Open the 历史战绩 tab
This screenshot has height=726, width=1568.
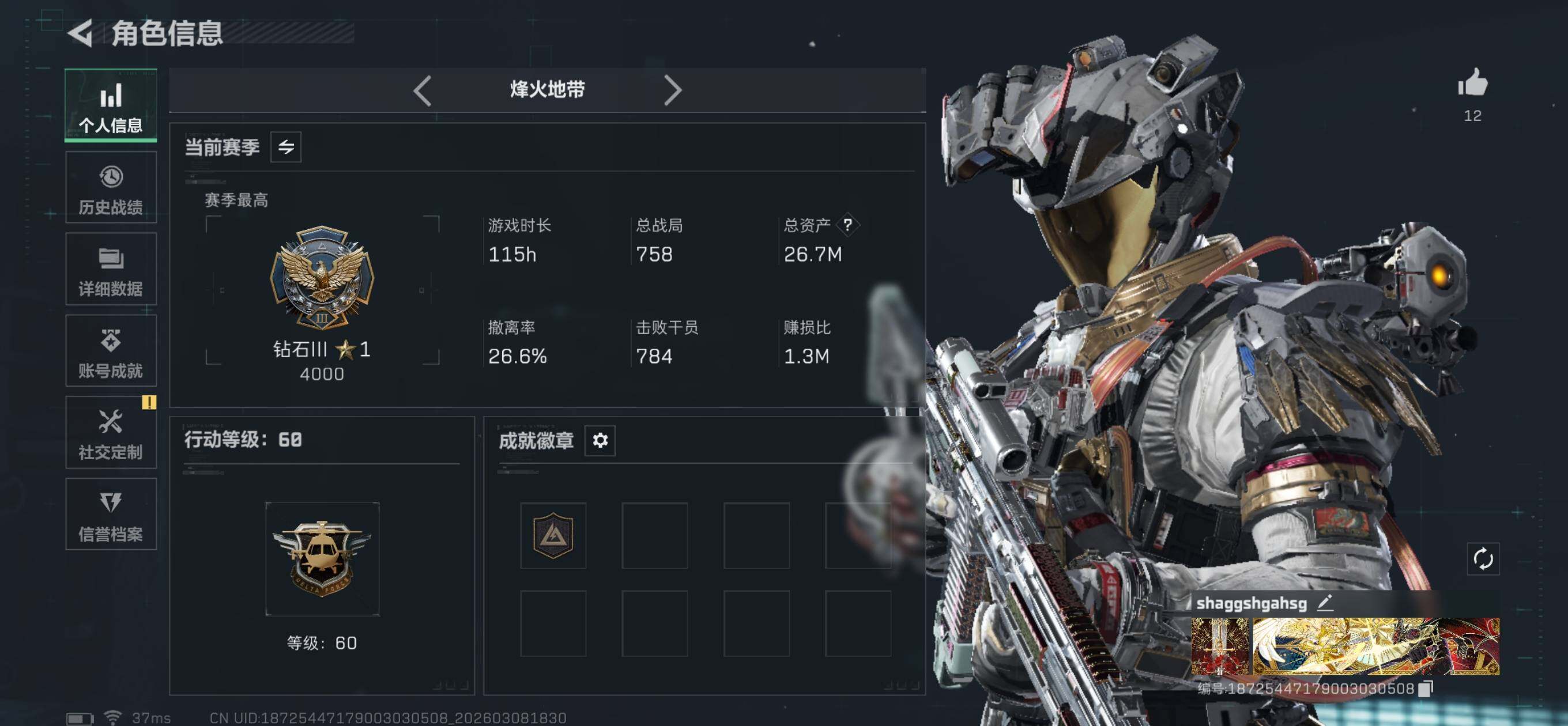coord(111,187)
